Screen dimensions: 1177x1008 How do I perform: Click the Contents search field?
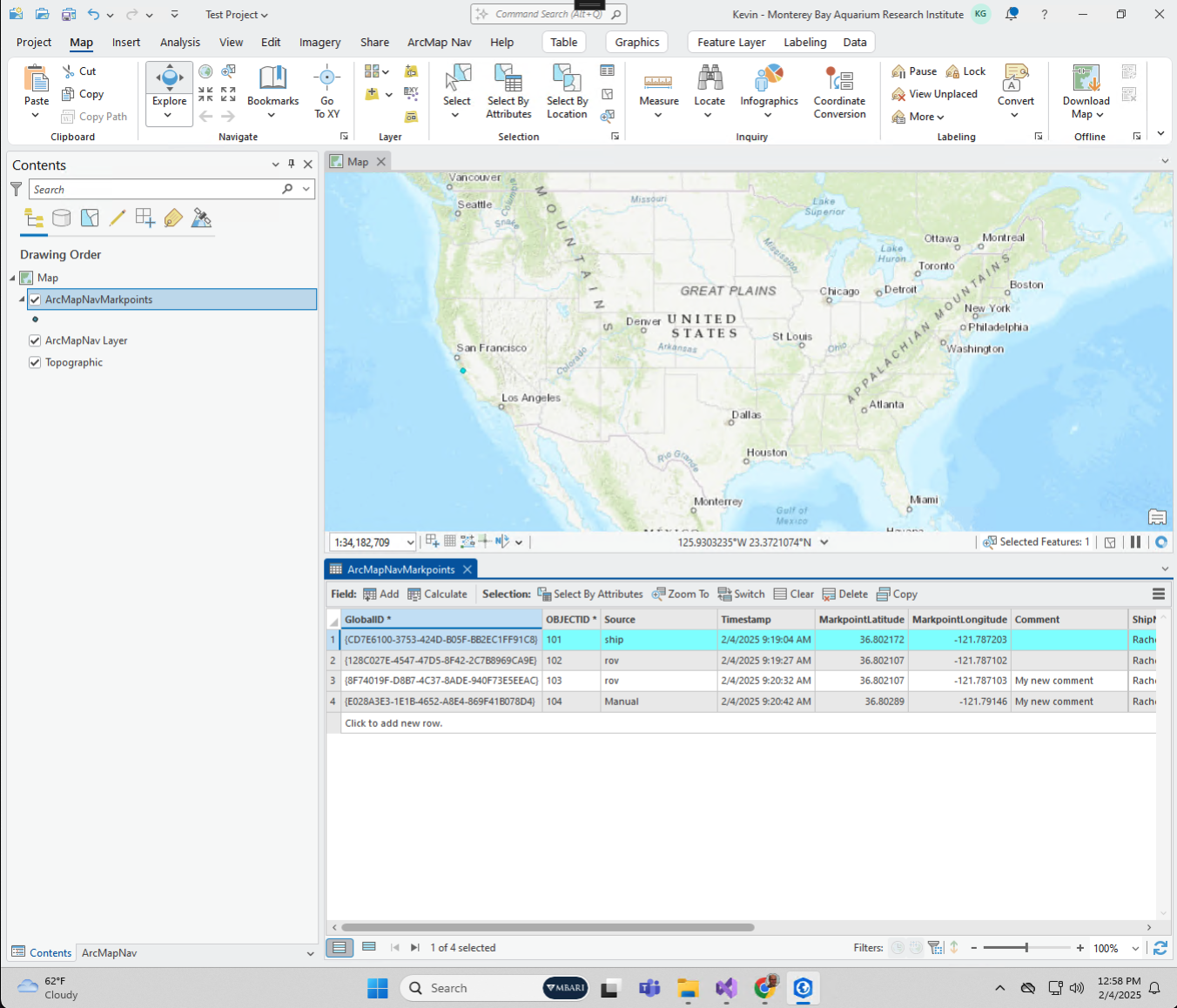[x=157, y=189]
